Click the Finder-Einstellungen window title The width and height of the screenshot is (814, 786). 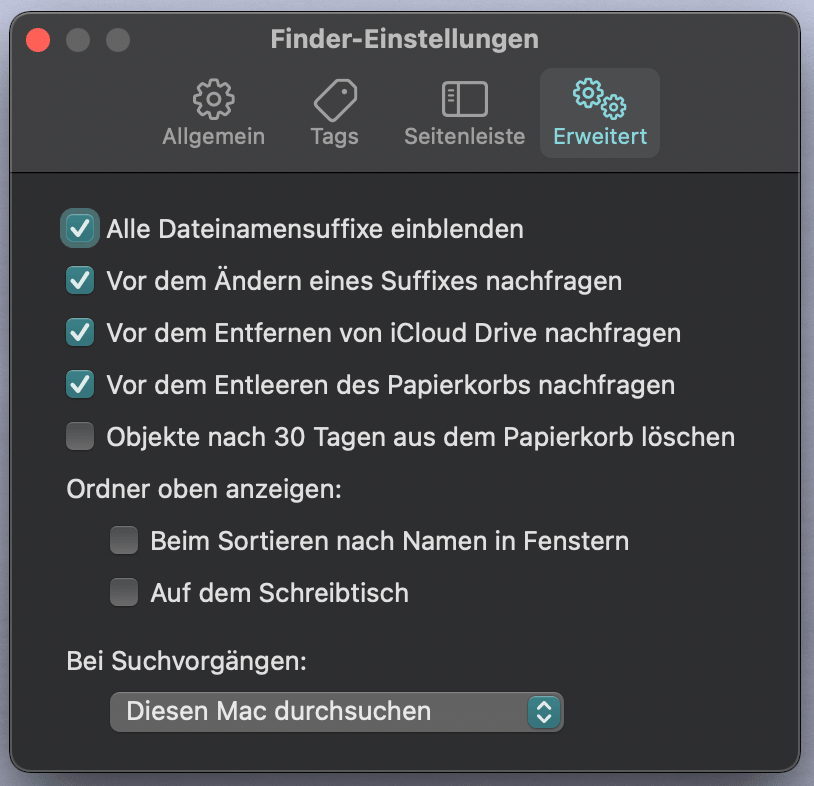[x=404, y=39]
